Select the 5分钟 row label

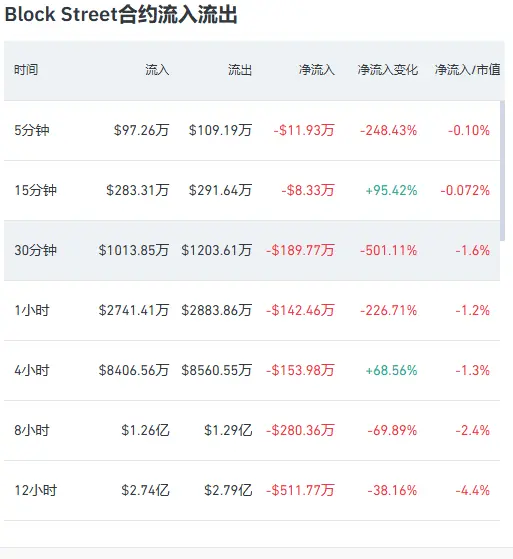(x=32, y=130)
